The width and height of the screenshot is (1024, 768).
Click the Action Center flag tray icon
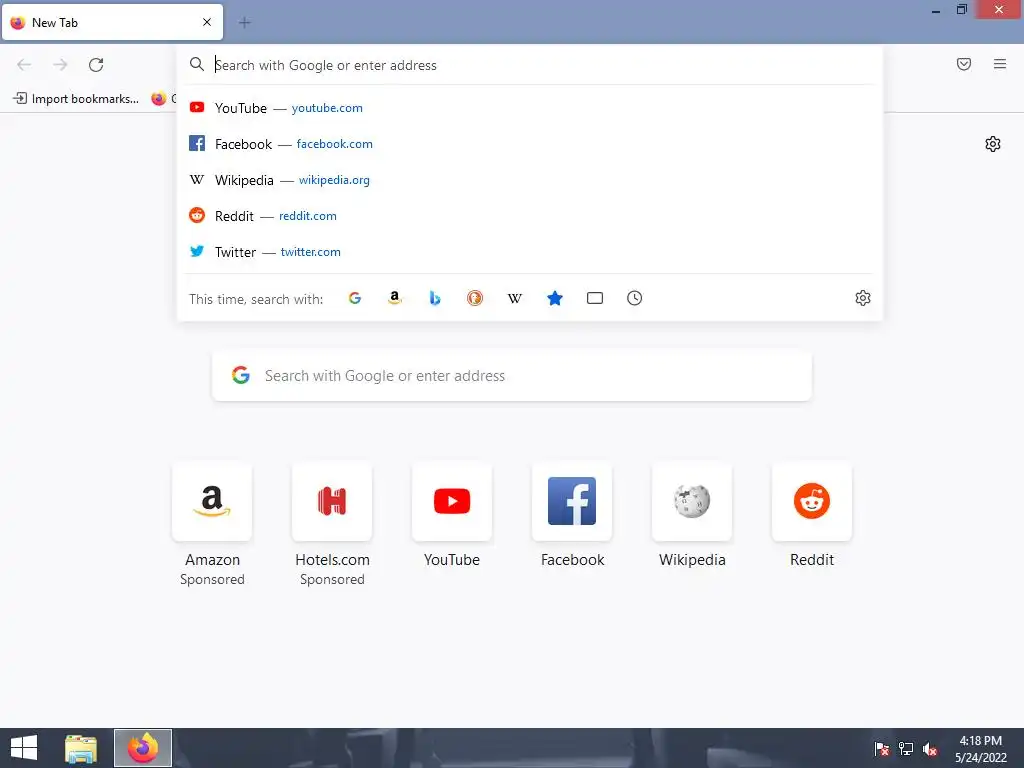882,749
